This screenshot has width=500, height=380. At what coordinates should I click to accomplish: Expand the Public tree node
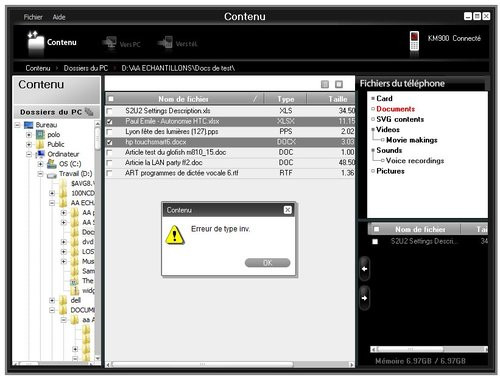(x=29, y=144)
